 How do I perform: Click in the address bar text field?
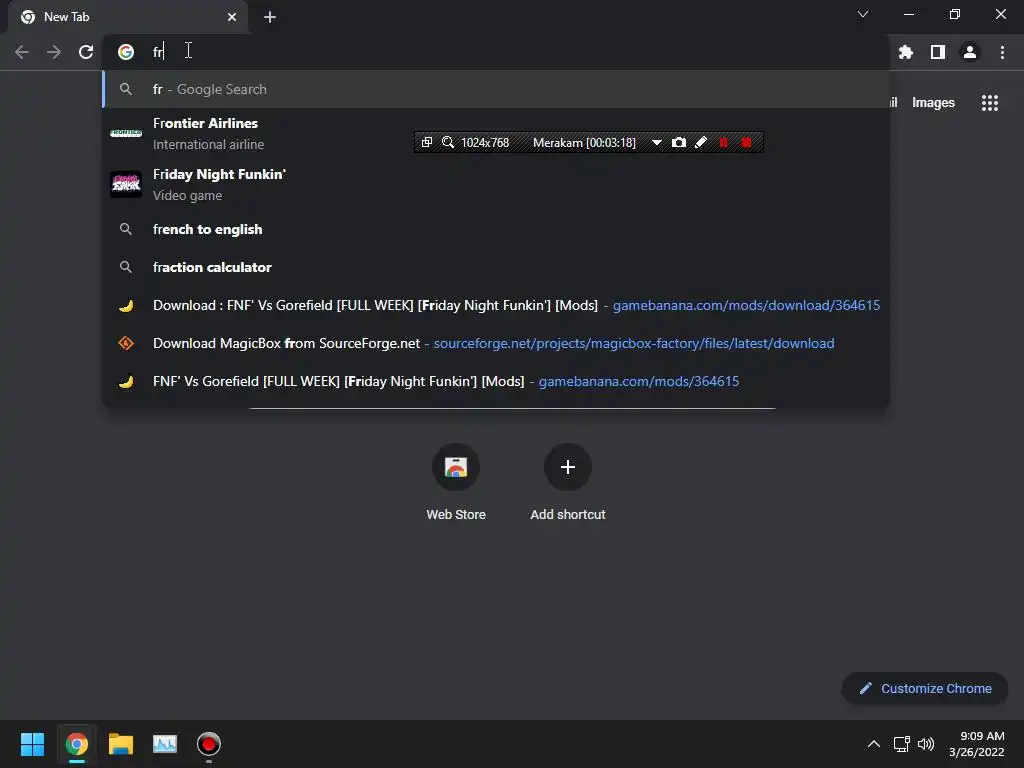coord(496,52)
